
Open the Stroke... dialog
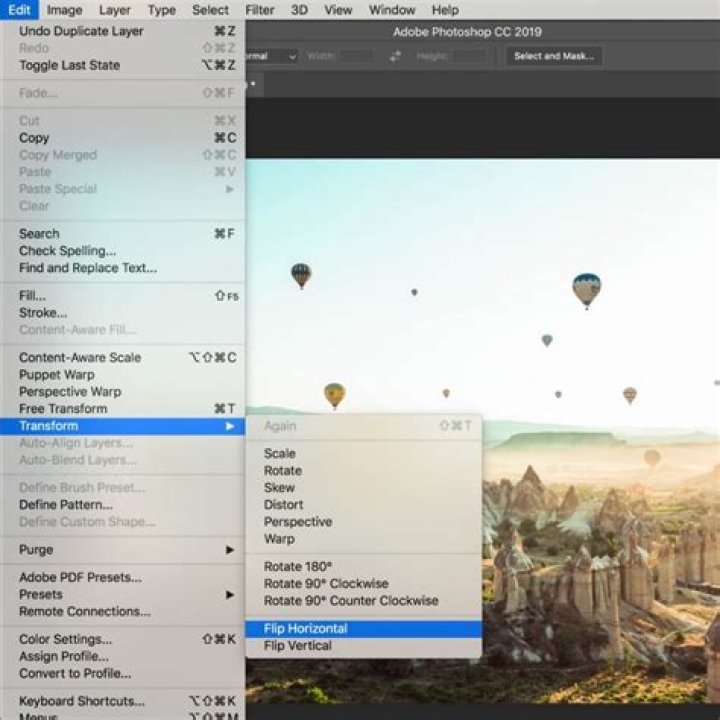(123, 312)
